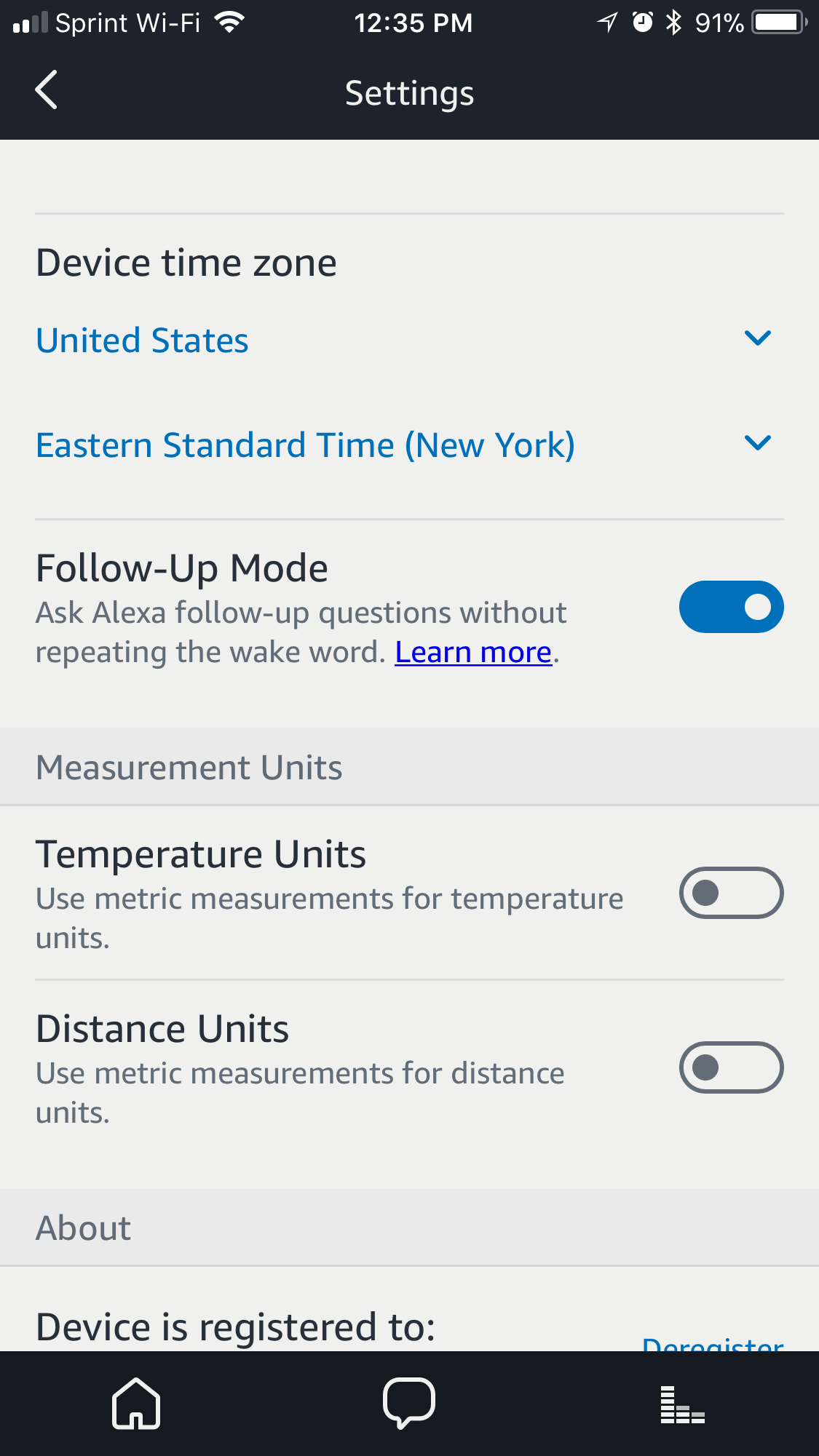This screenshot has width=819, height=1456.
Task: Tap the About section header
Action: pyautogui.click(x=84, y=1228)
